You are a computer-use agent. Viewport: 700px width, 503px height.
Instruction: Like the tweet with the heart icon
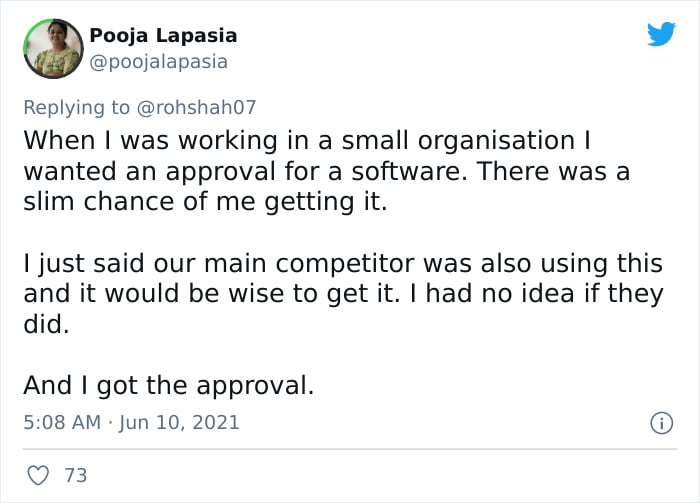tap(38, 475)
